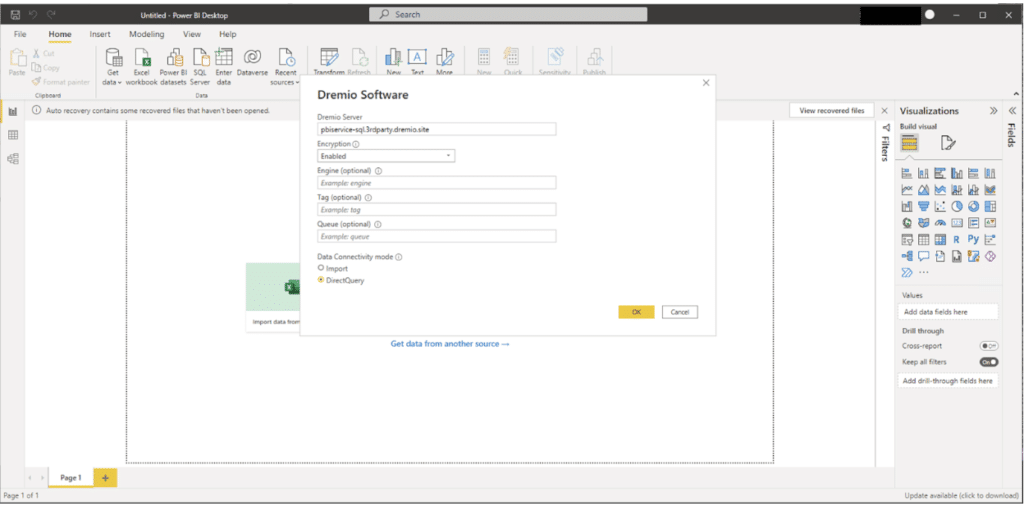The height and width of the screenshot is (506, 1024).
Task: Open the Modeling ribbon tab
Action: tap(147, 34)
